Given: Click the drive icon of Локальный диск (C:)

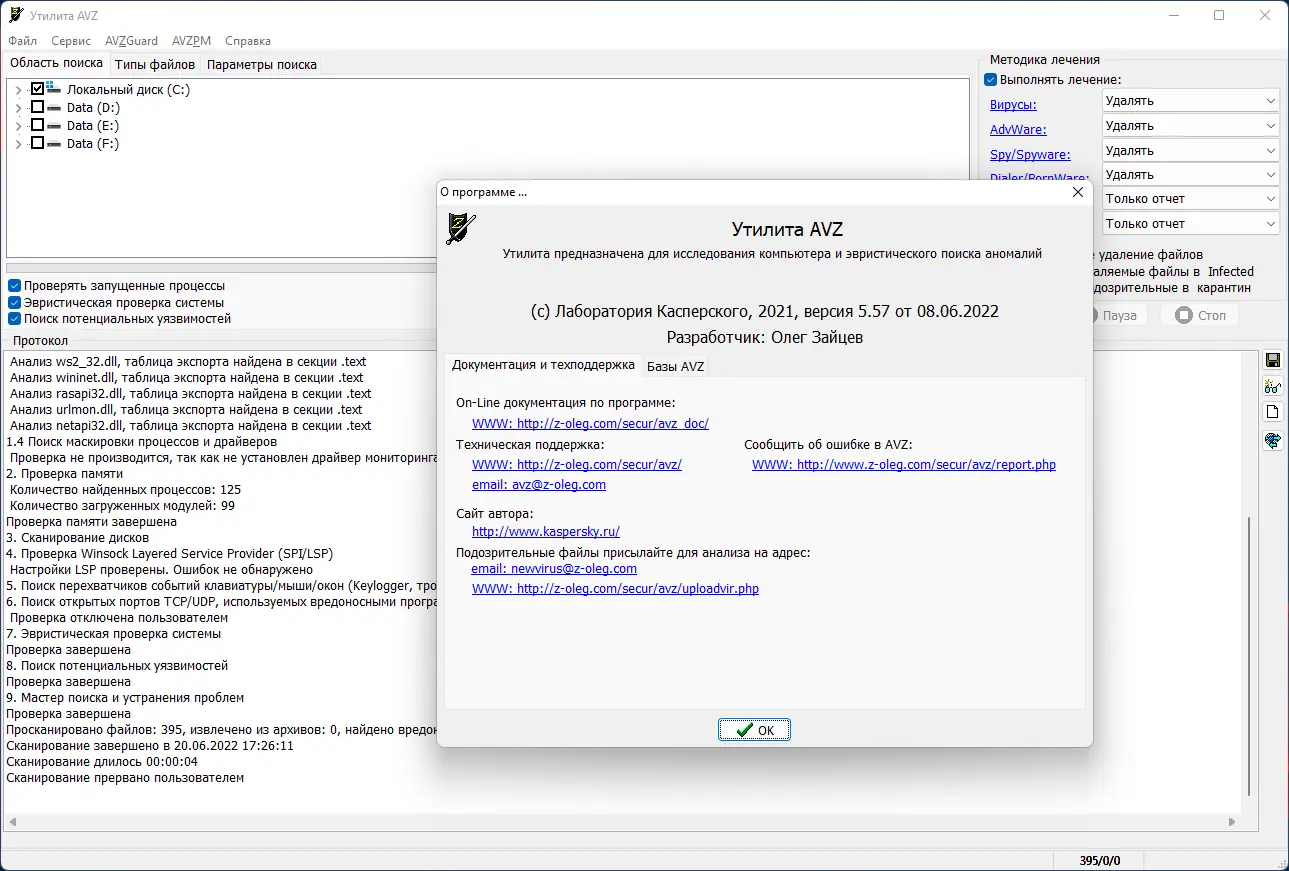Looking at the screenshot, I should [x=54, y=88].
